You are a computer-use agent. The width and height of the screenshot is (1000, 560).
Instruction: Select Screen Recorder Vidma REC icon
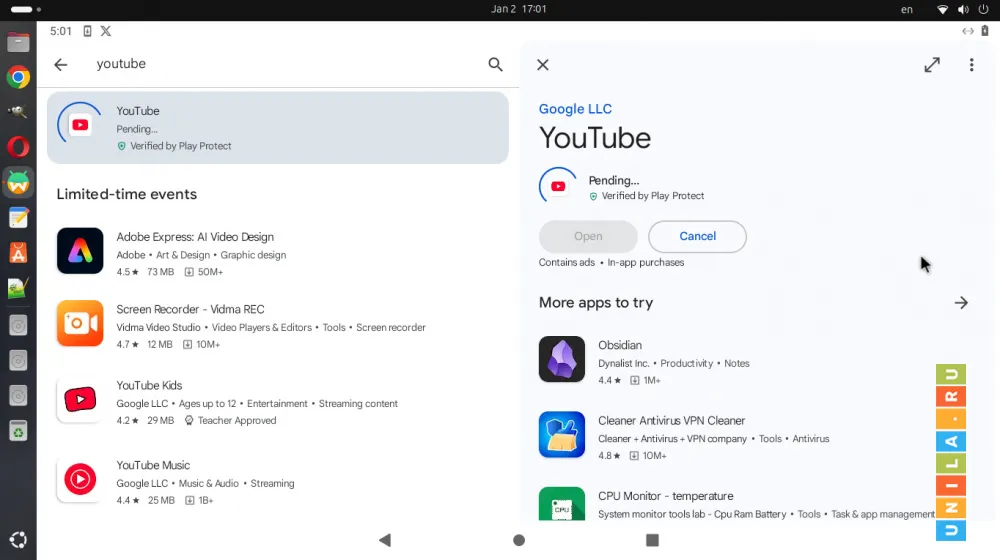click(x=80, y=323)
